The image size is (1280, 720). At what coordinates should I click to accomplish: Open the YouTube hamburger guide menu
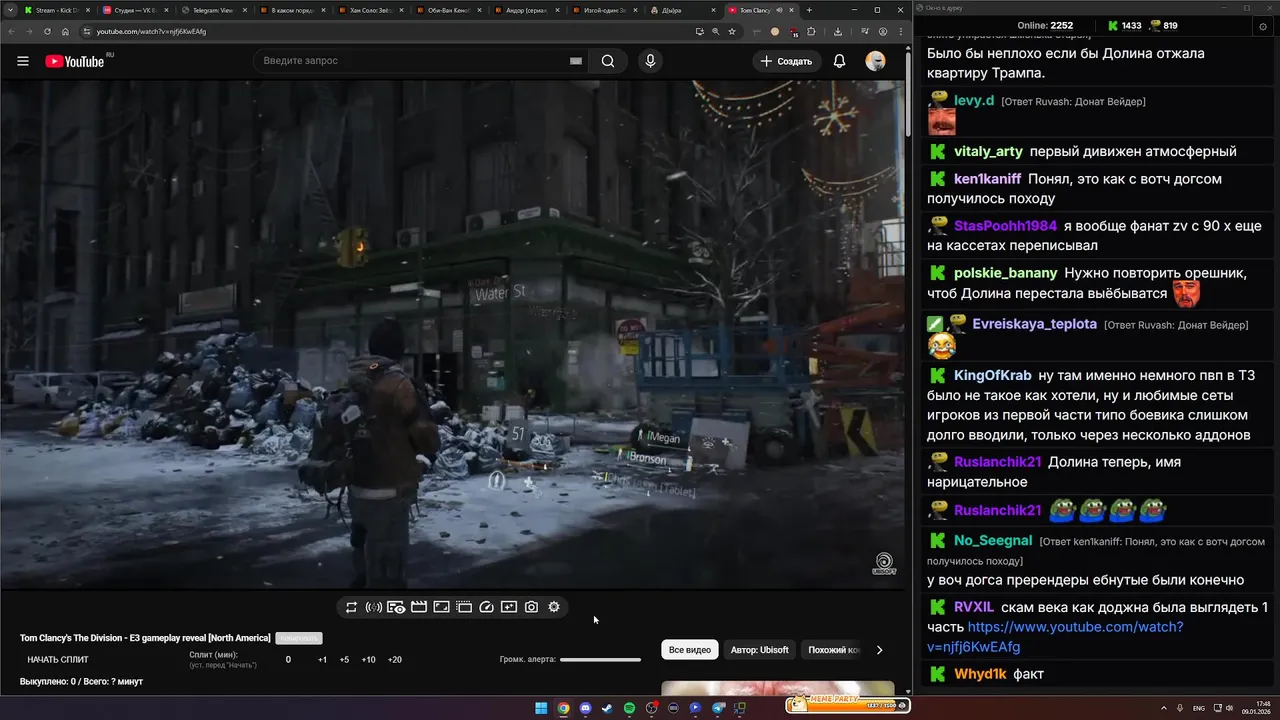(x=23, y=61)
